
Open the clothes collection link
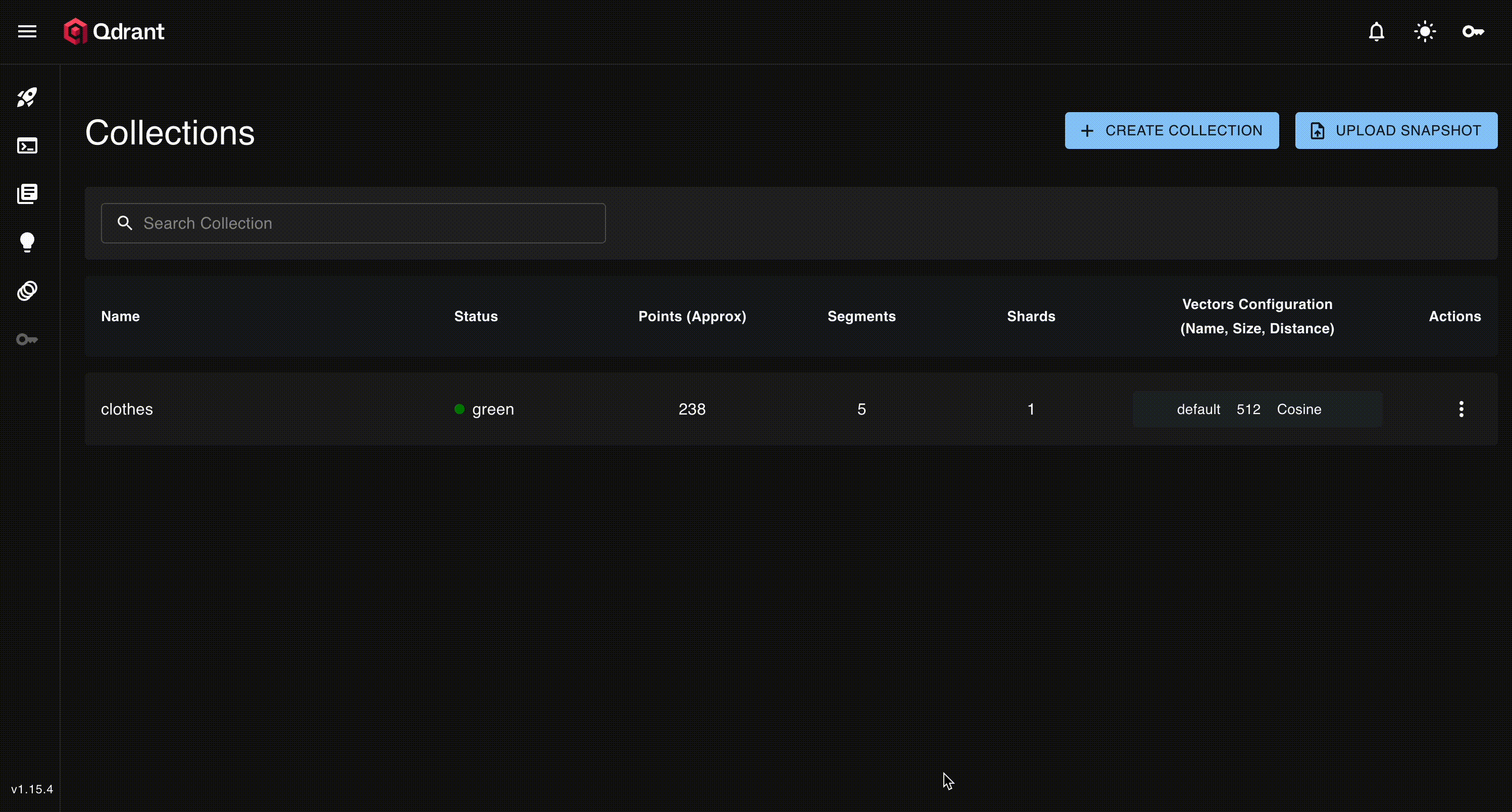[127, 409]
